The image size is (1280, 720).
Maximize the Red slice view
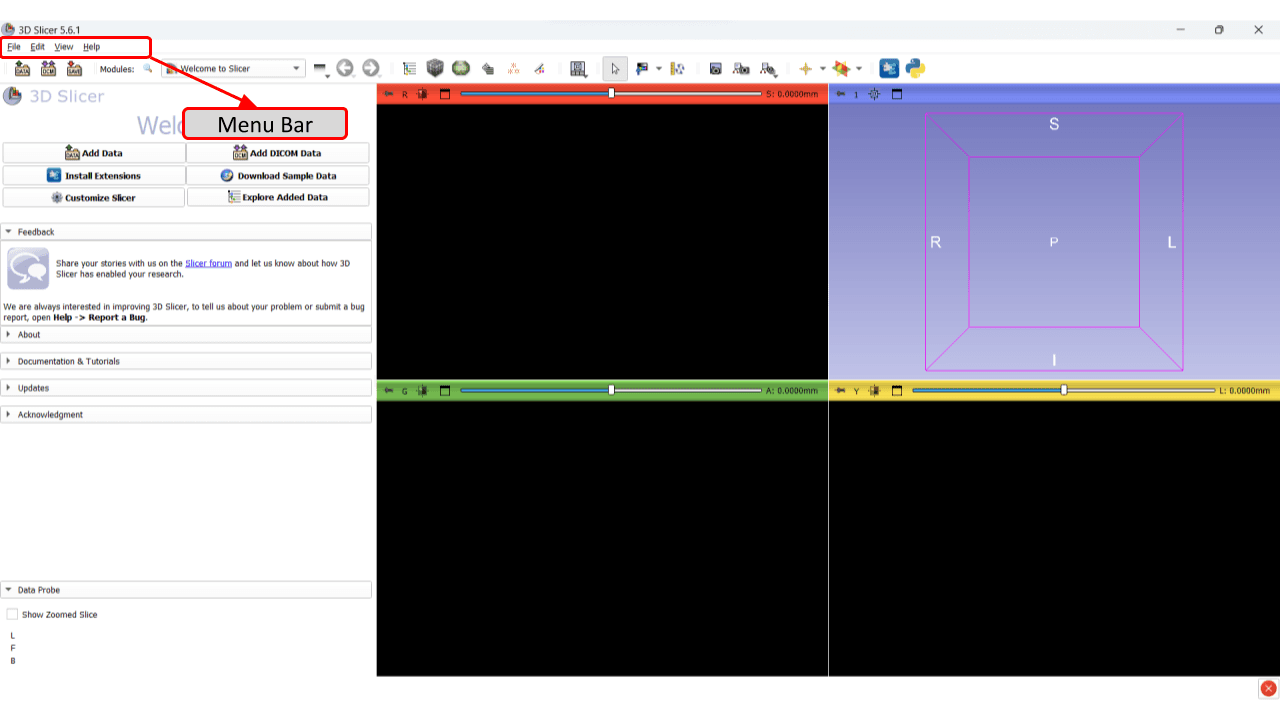pyautogui.click(x=445, y=94)
